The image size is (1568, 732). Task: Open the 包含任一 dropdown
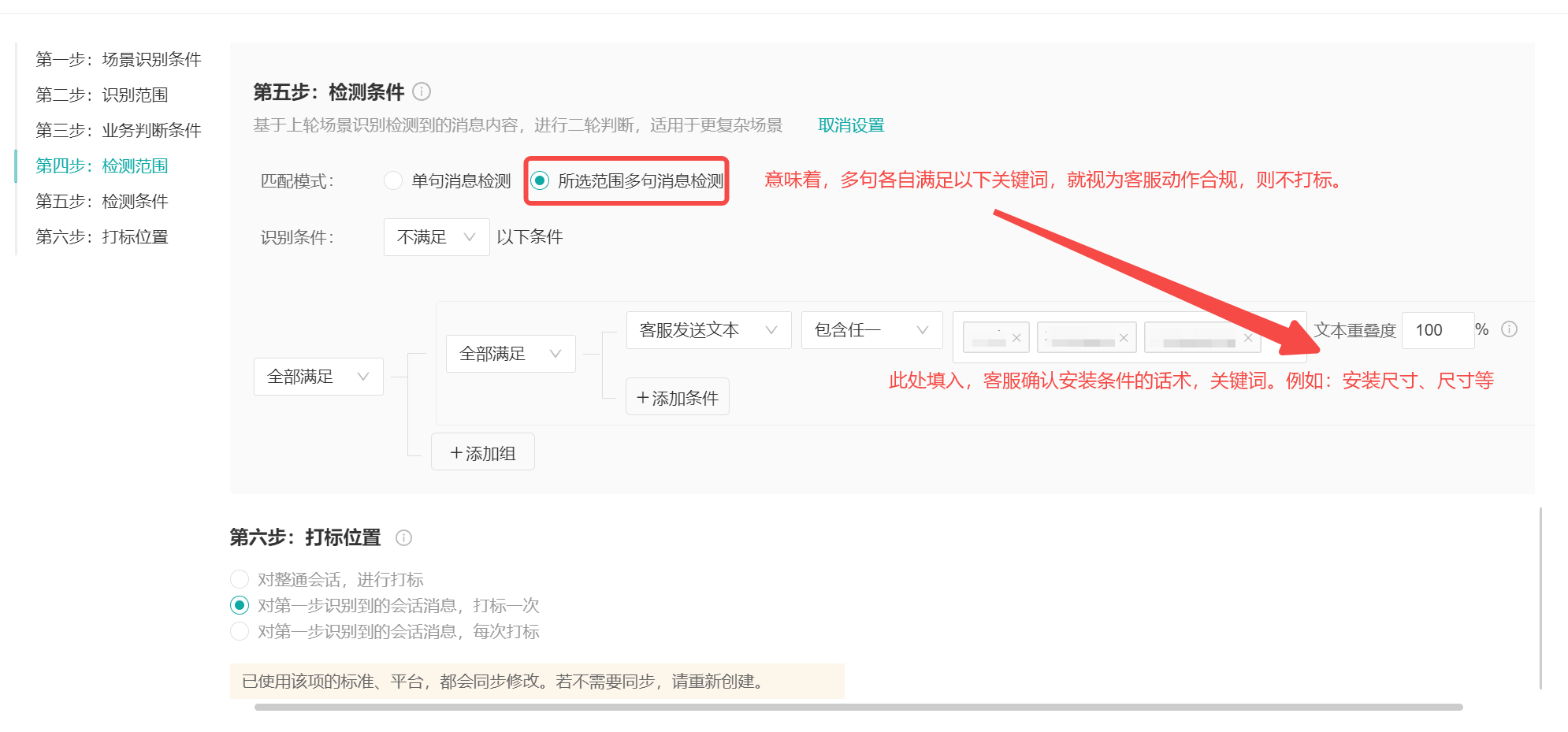871,330
